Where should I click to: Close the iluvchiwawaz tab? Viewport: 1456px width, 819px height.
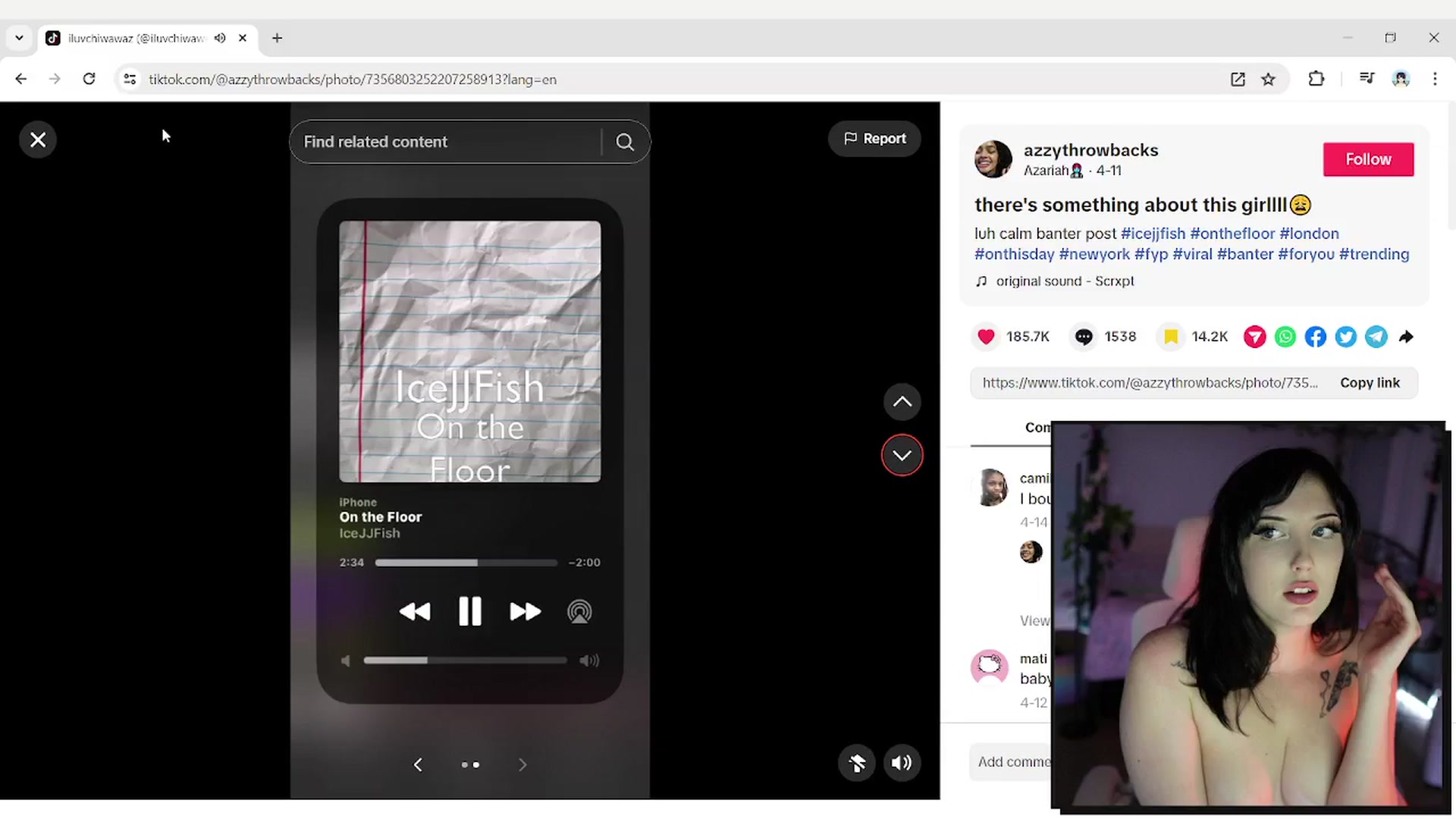243,38
